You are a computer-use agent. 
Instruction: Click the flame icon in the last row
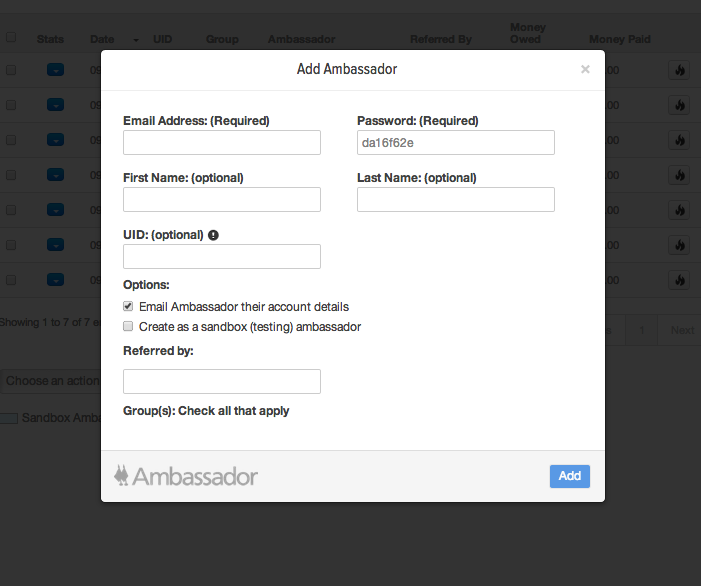pyautogui.click(x=679, y=280)
